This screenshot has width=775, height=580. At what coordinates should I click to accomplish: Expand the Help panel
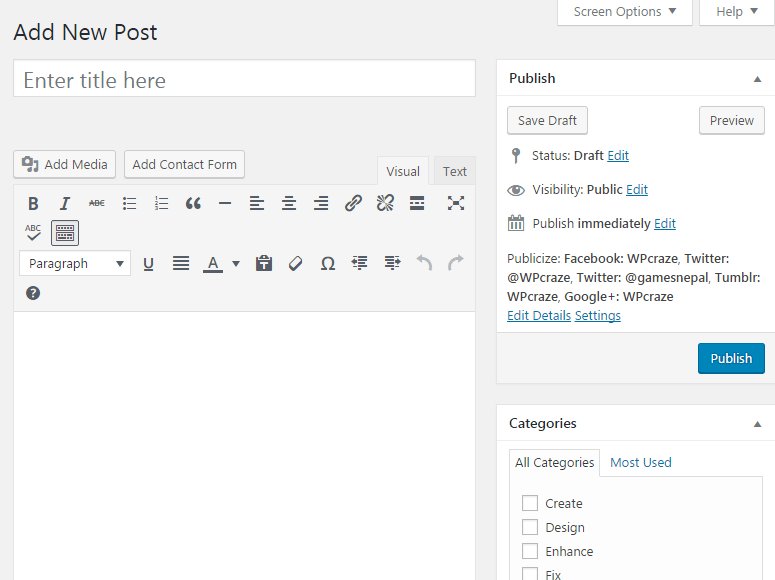pos(737,11)
